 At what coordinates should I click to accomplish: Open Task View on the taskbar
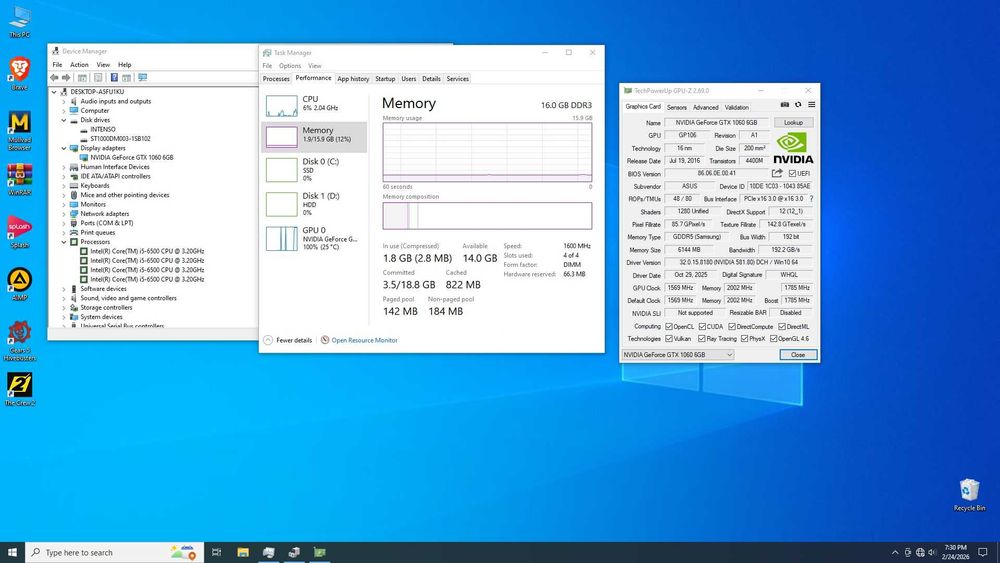click(x=217, y=552)
